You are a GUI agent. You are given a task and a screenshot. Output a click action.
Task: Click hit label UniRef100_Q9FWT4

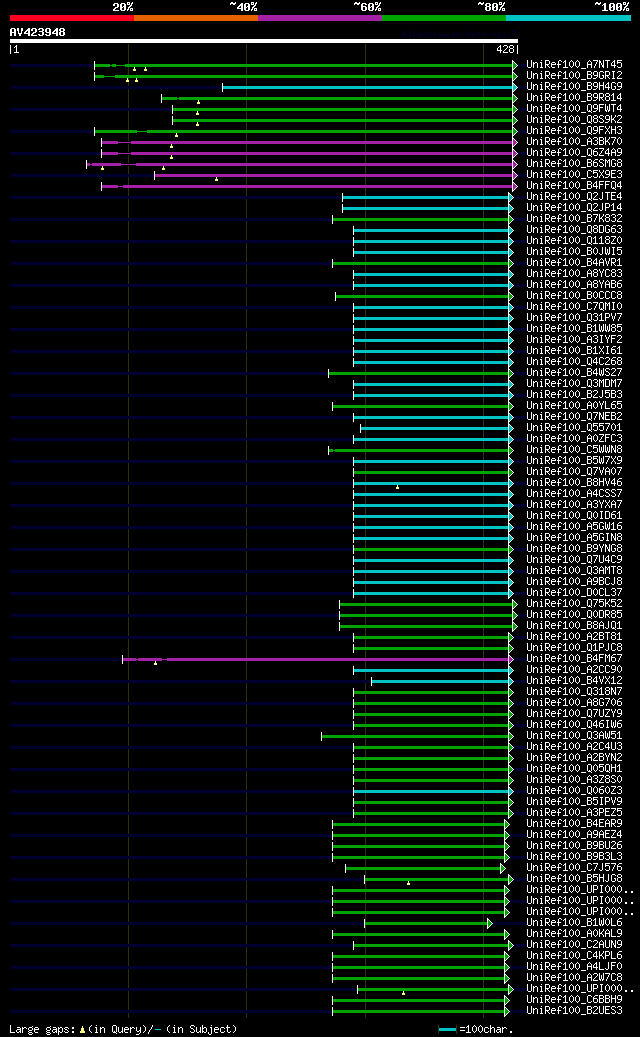point(574,109)
